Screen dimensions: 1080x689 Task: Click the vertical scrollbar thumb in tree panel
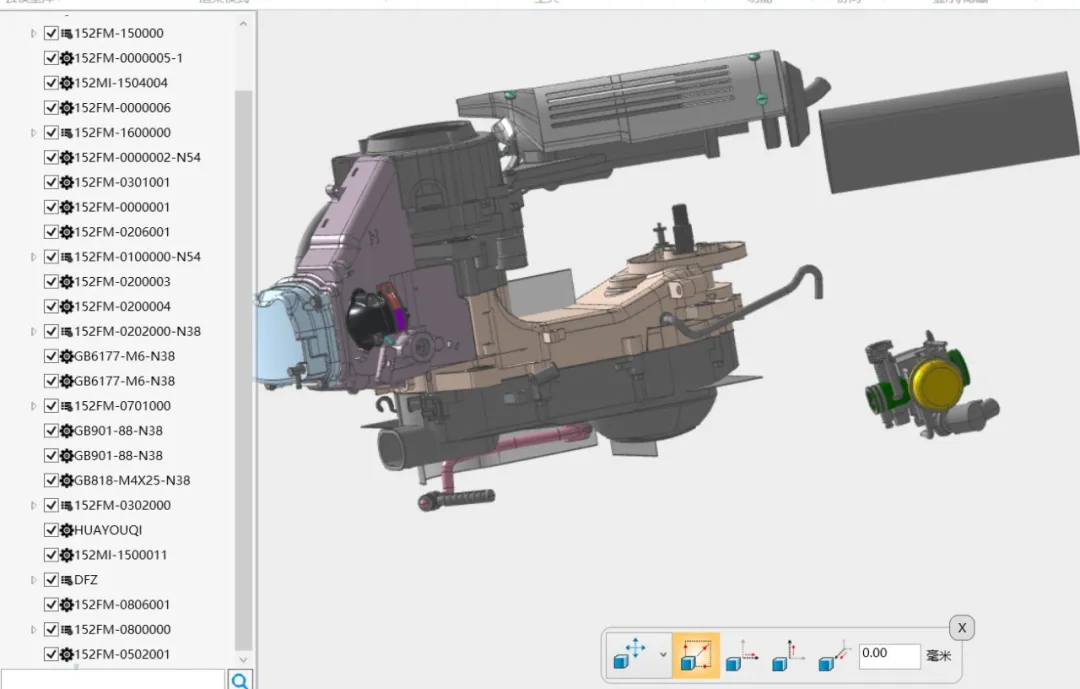click(x=243, y=370)
